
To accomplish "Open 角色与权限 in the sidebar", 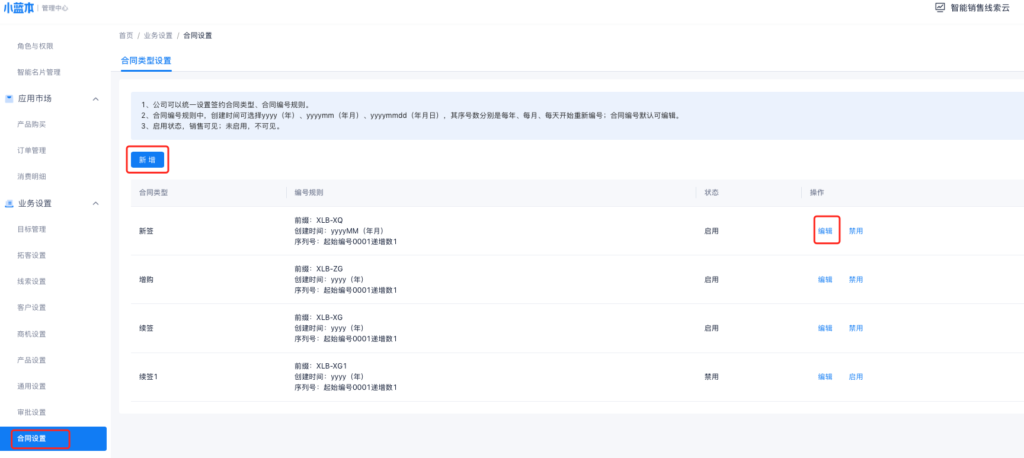I will pyautogui.click(x=35, y=46).
